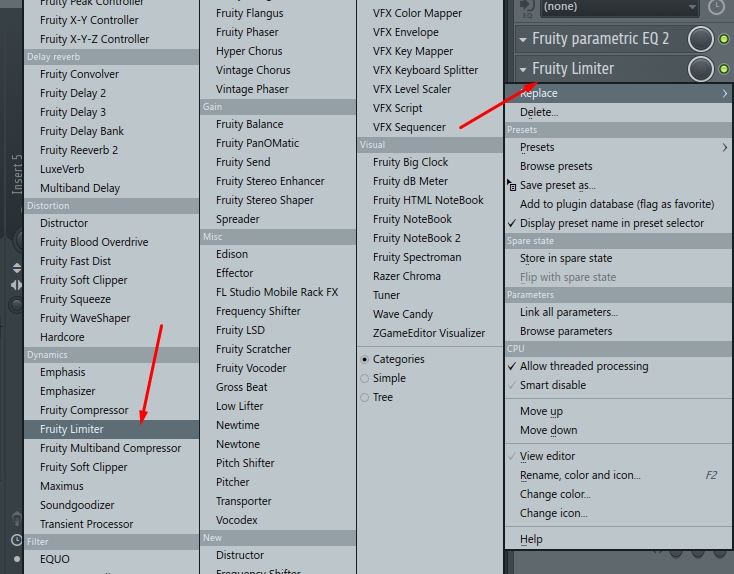Open the (none) input dropdown
The height and width of the screenshot is (574, 734).
[x=619, y=7]
